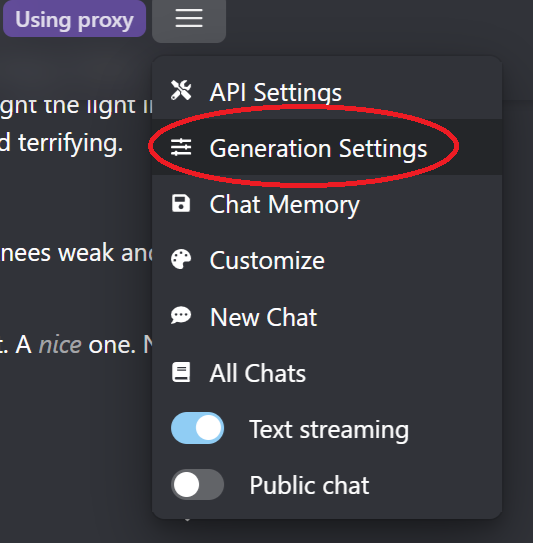Click the Public chat label
The width and height of the screenshot is (533, 543).
click(x=309, y=485)
